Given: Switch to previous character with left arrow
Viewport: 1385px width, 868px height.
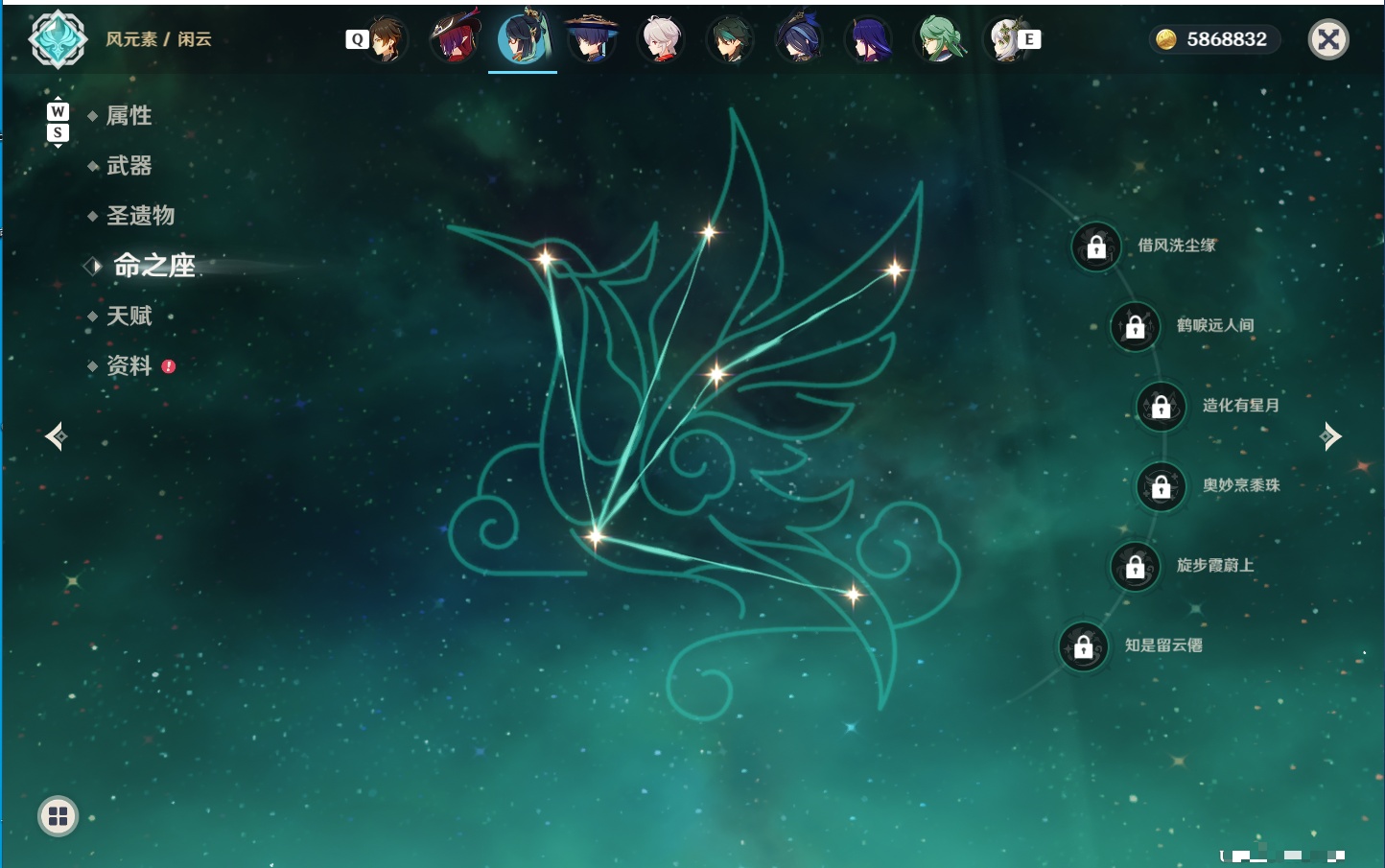Looking at the screenshot, I should click(x=57, y=436).
